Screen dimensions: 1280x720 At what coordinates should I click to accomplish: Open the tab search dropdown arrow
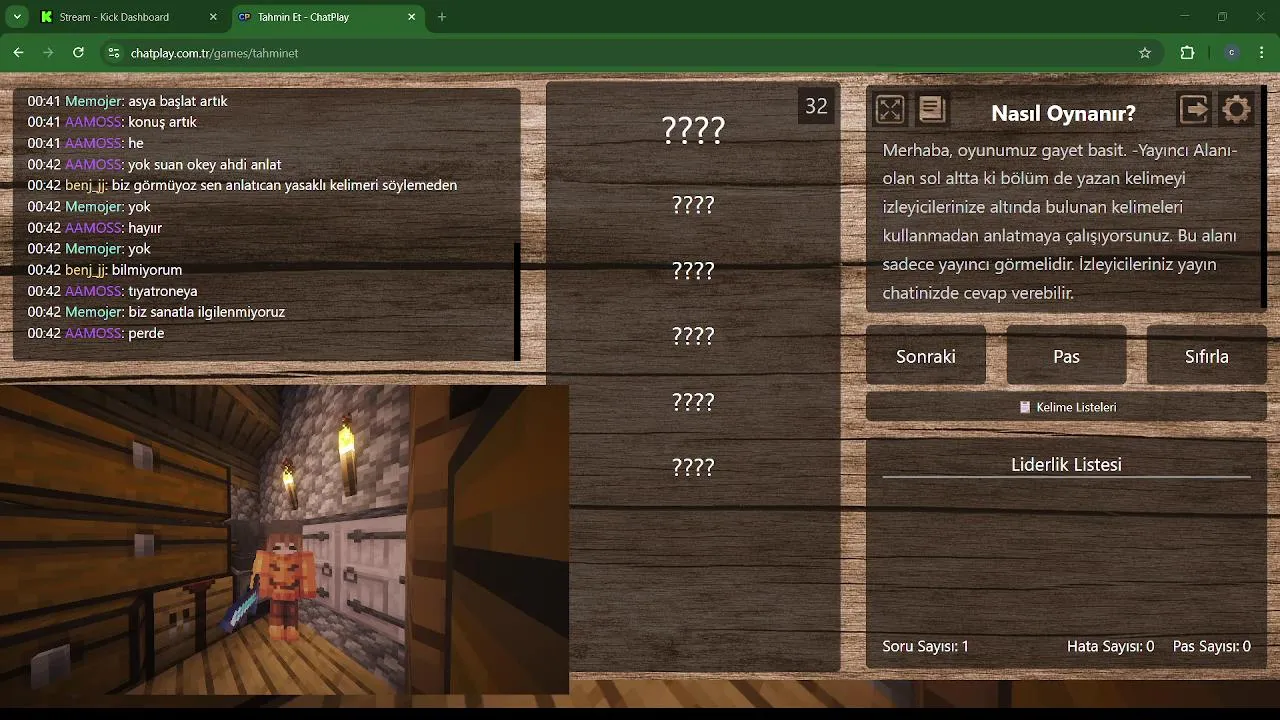tap(17, 17)
